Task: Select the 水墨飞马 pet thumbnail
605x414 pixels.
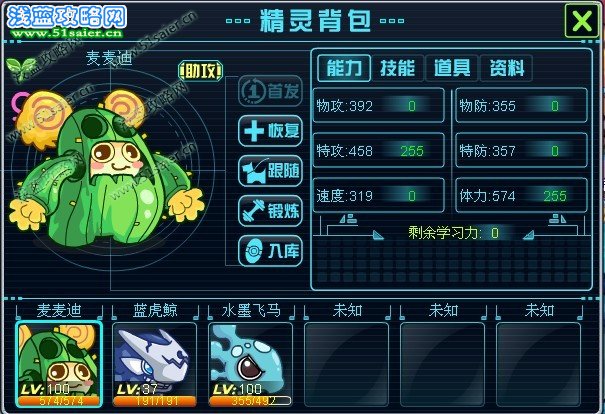Action: (250, 365)
